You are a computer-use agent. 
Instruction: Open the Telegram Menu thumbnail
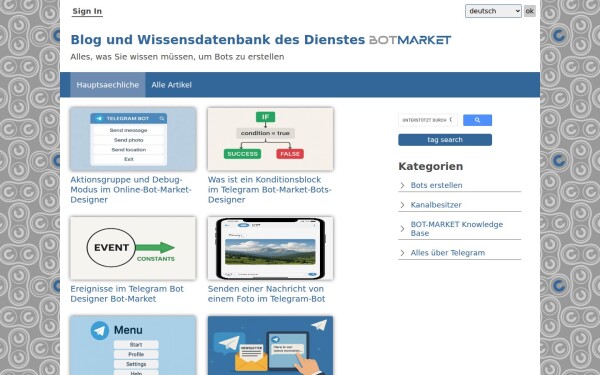tap(133, 346)
